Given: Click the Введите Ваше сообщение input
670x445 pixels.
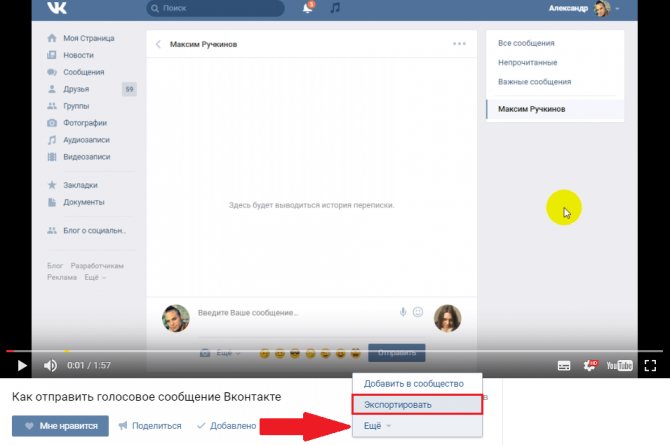Looking at the screenshot, I should pyautogui.click(x=295, y=313).
